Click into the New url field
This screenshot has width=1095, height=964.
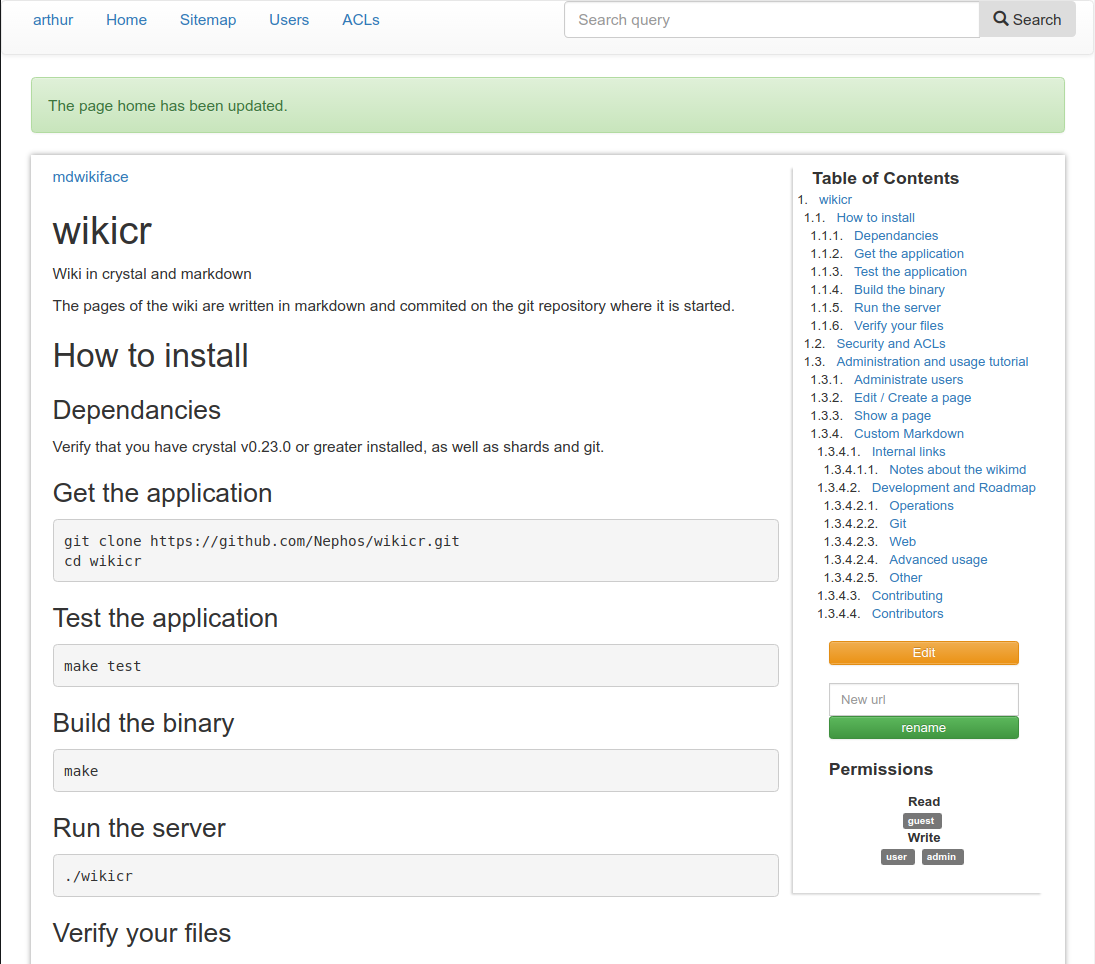coord(923,699)
